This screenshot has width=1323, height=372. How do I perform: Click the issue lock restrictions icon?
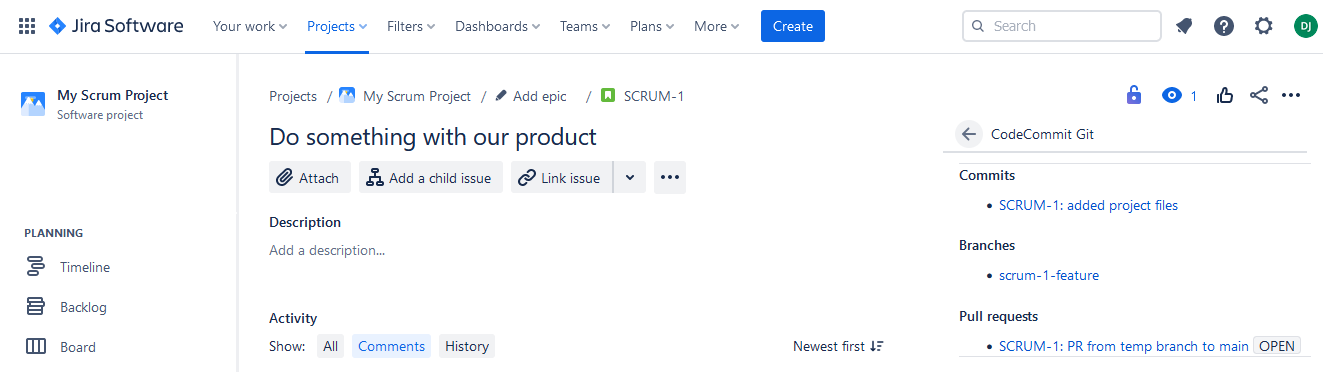[x=1133, y=96]
